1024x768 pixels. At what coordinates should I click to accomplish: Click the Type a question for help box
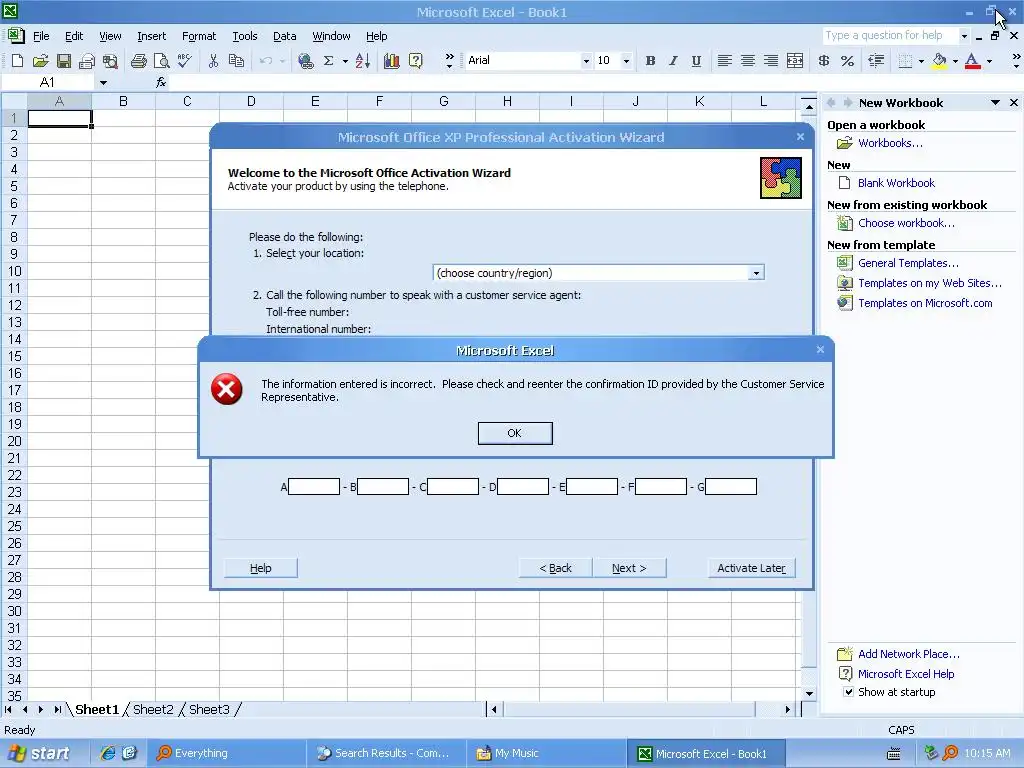[x=889, y=35]
